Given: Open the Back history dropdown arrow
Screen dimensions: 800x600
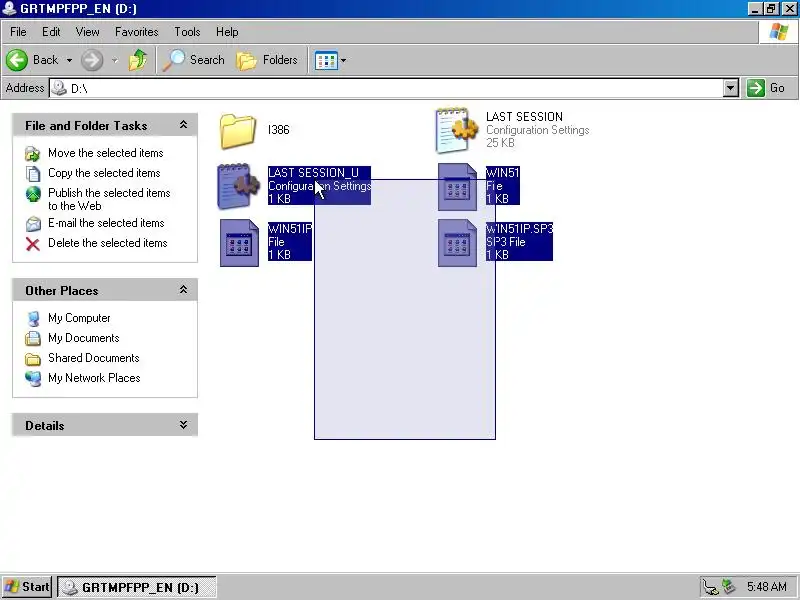Looking at the screenshot, I should click(x=69, y=60).
